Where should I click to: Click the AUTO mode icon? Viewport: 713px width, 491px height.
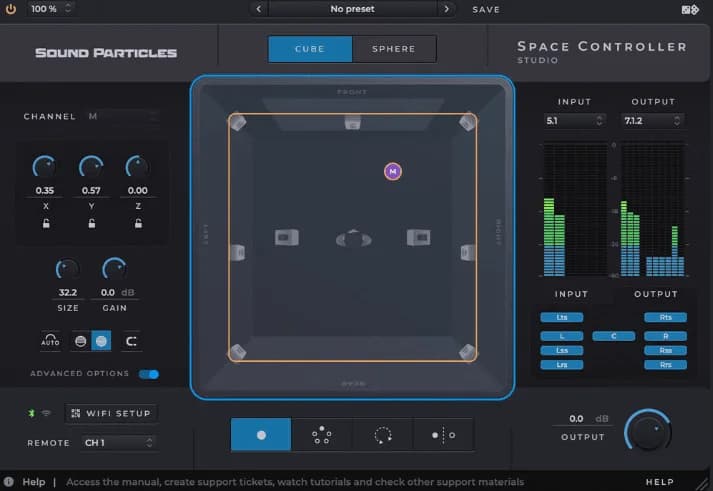click(x=50, y=341)
